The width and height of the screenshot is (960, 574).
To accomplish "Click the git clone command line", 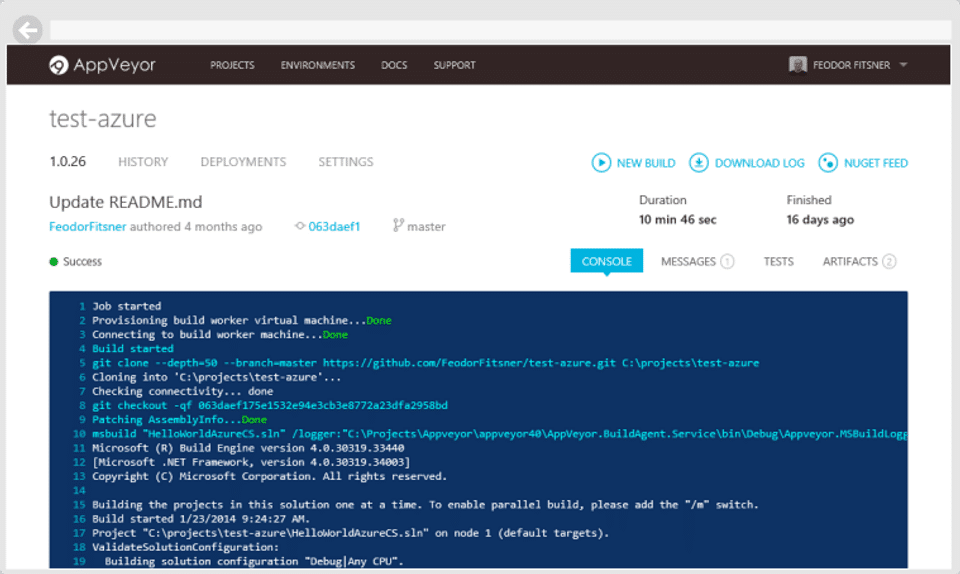I will [x=426, y=363].
